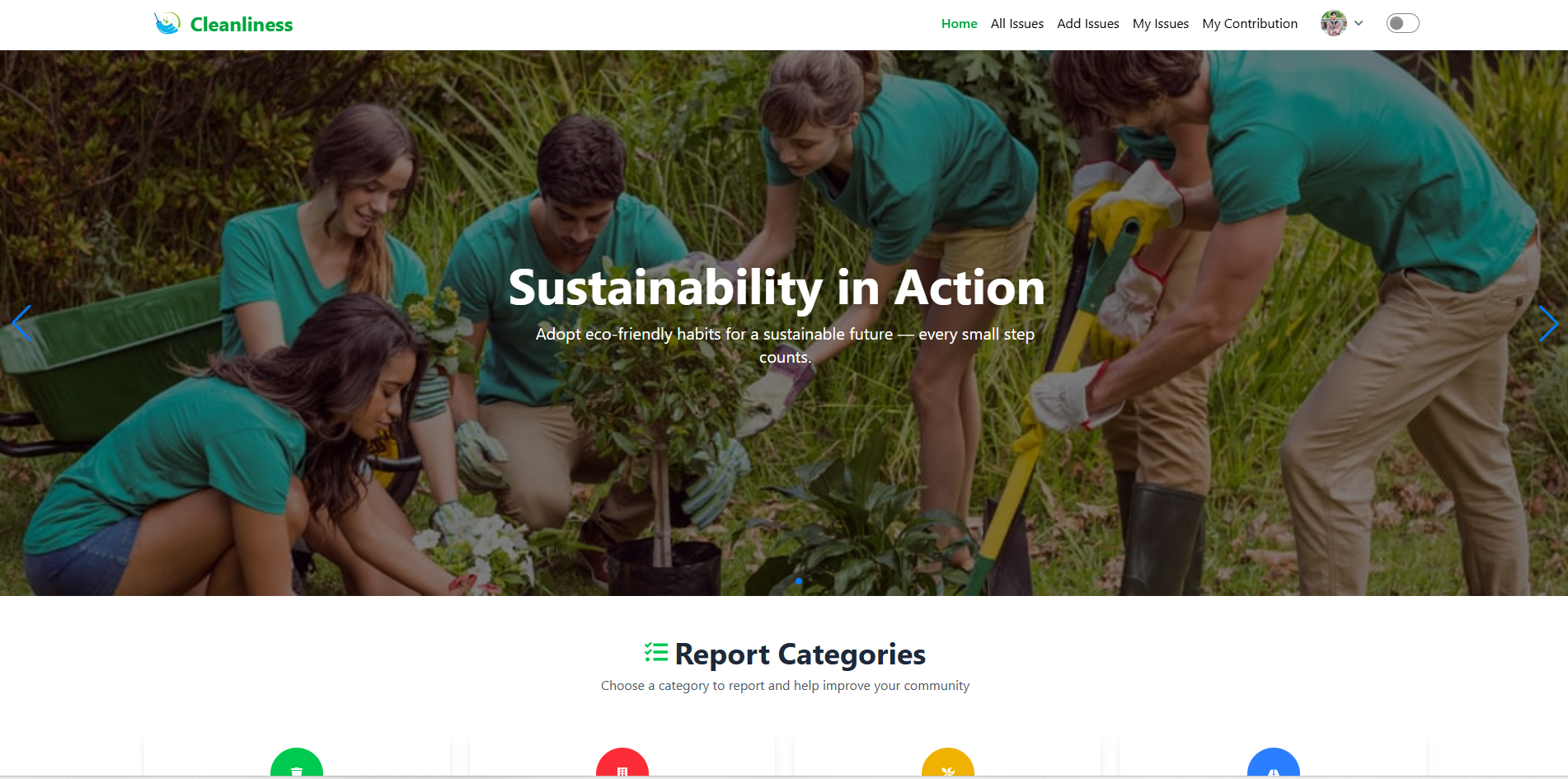
Task: Toggle the dark mode switch
Action: 1402,23
